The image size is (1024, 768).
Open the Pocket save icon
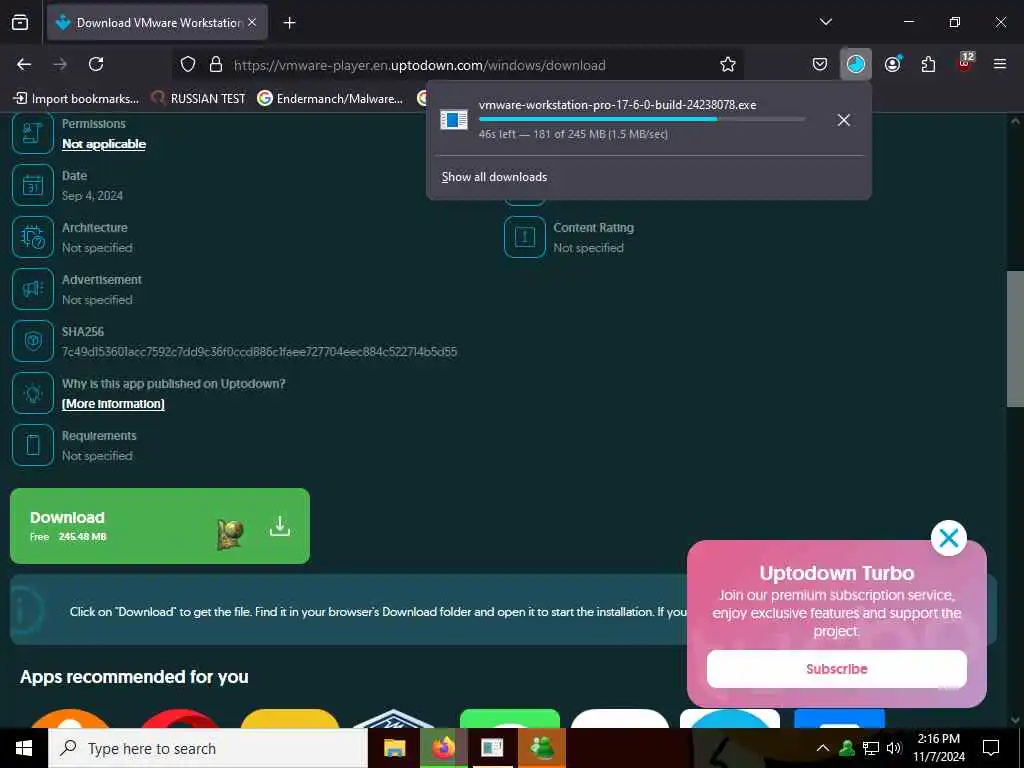click(x=820, y=64)
